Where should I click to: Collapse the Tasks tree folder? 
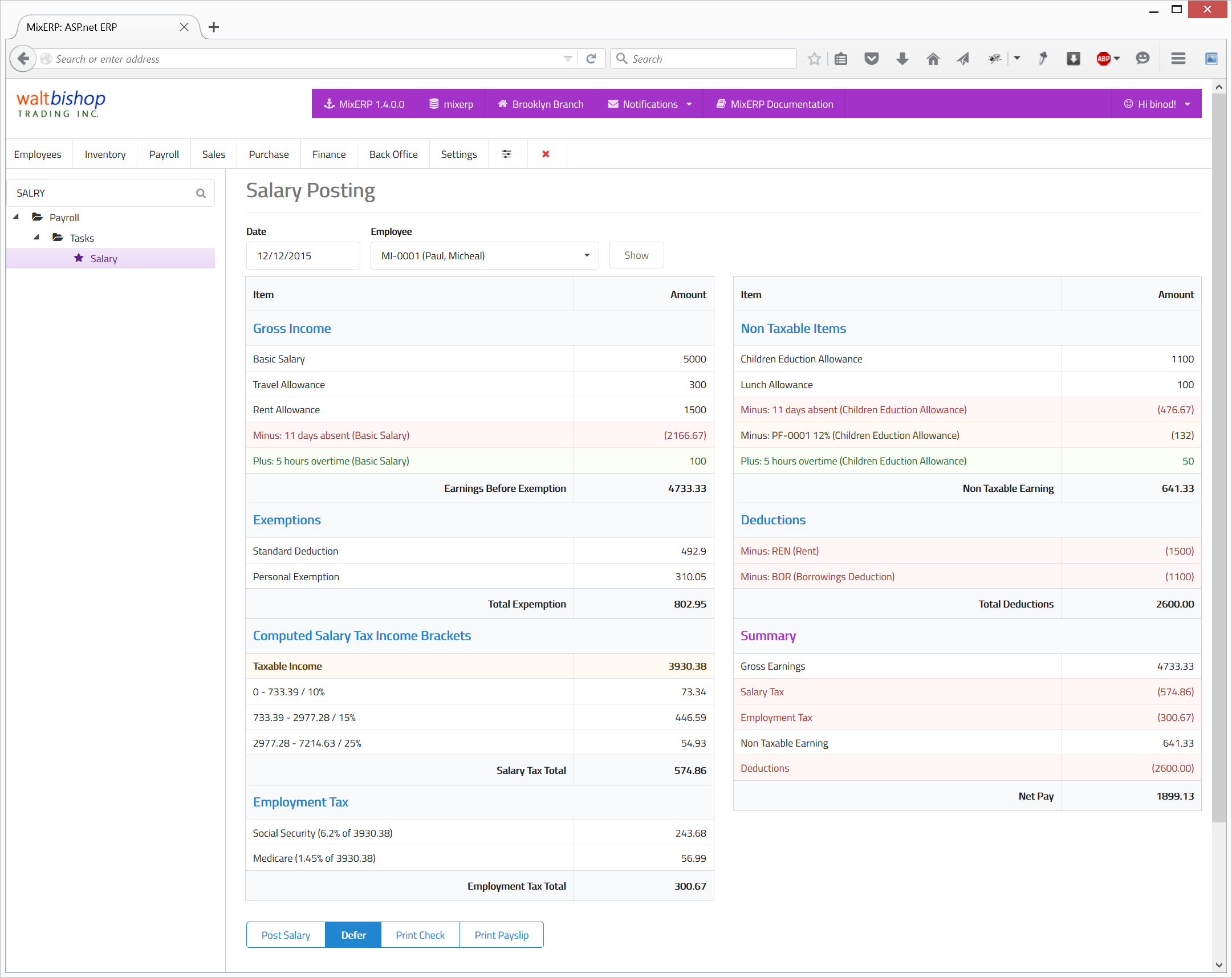tap(36, 238)
